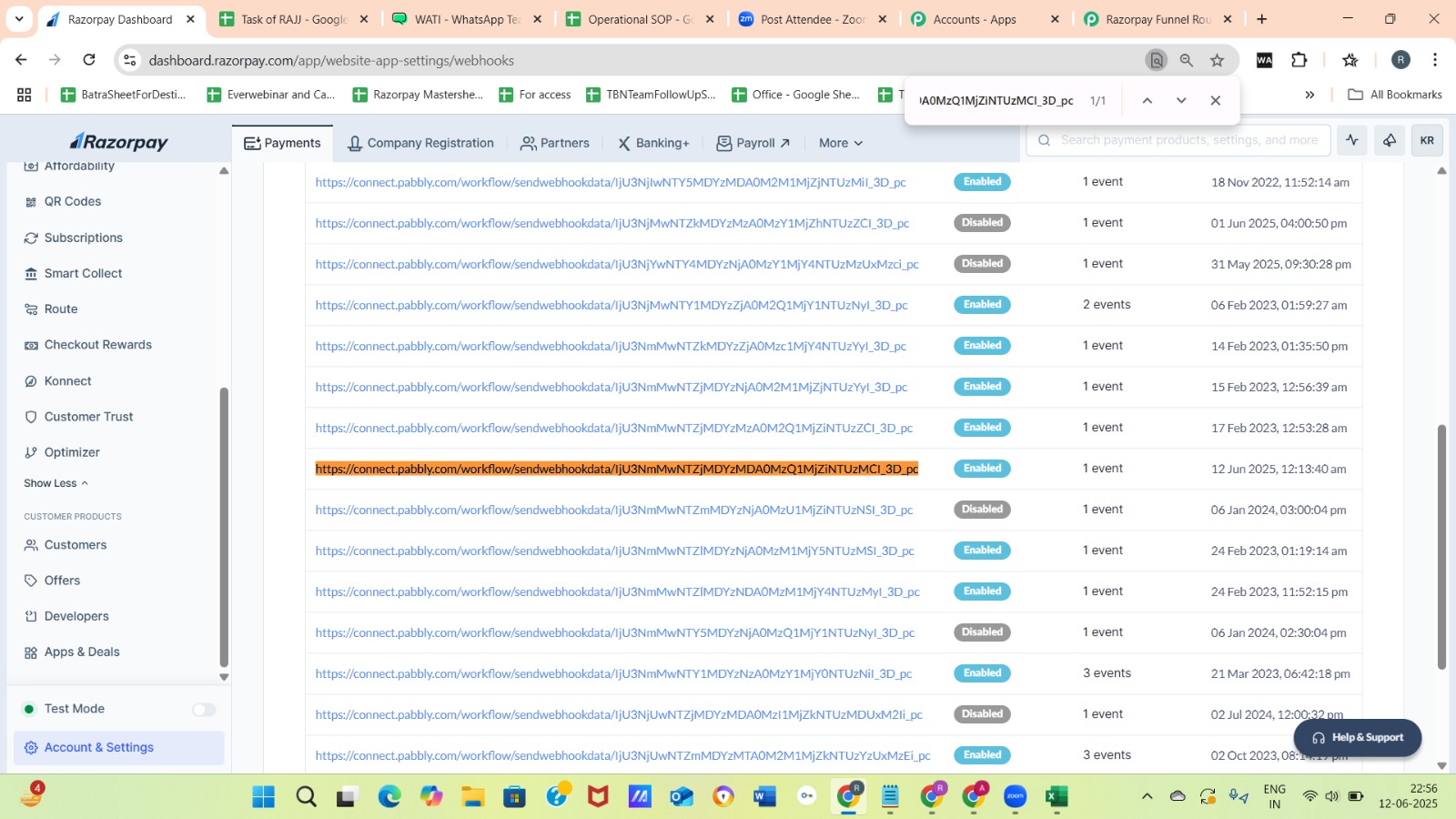Open Customer Trust in sidebar
Viewport: 1456px width, 819px height.
click(88, 417)
